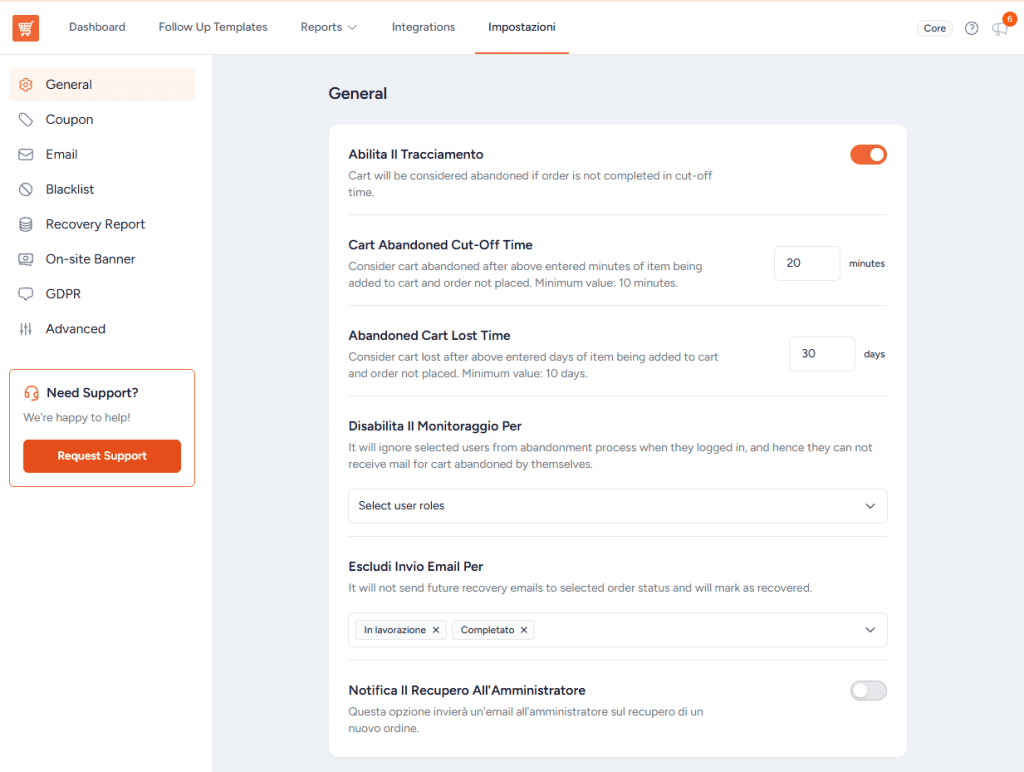The width and height of the screenshot is (1024, 772).
Task: Open the Follow Up Templates tab
Action: pos(213,27)
